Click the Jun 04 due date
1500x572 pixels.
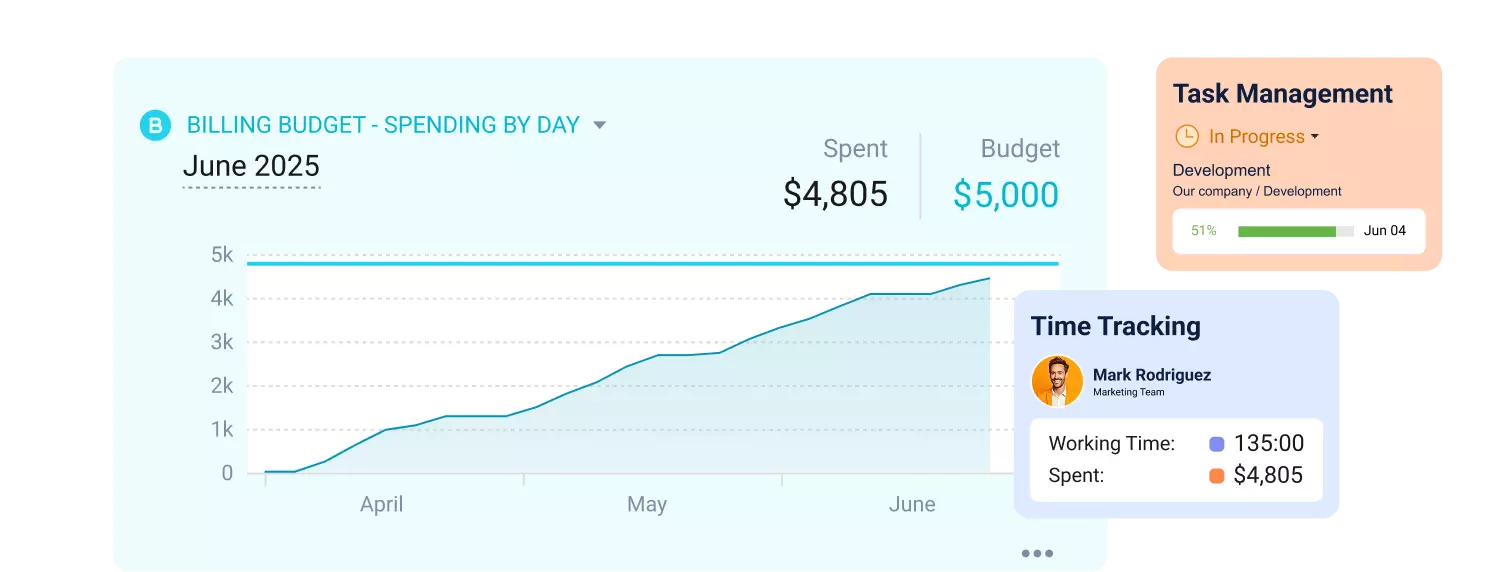pos(1385,231)
